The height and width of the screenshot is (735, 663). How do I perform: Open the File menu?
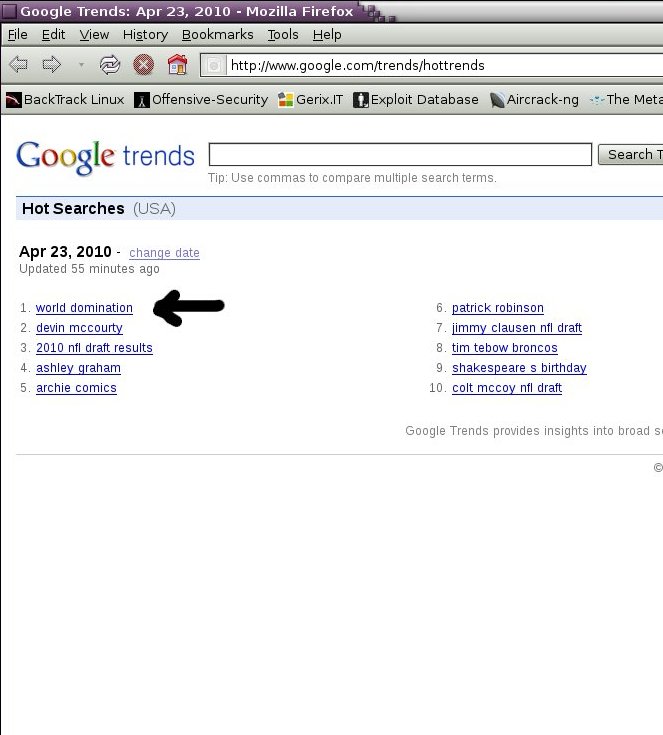[17, 35]
